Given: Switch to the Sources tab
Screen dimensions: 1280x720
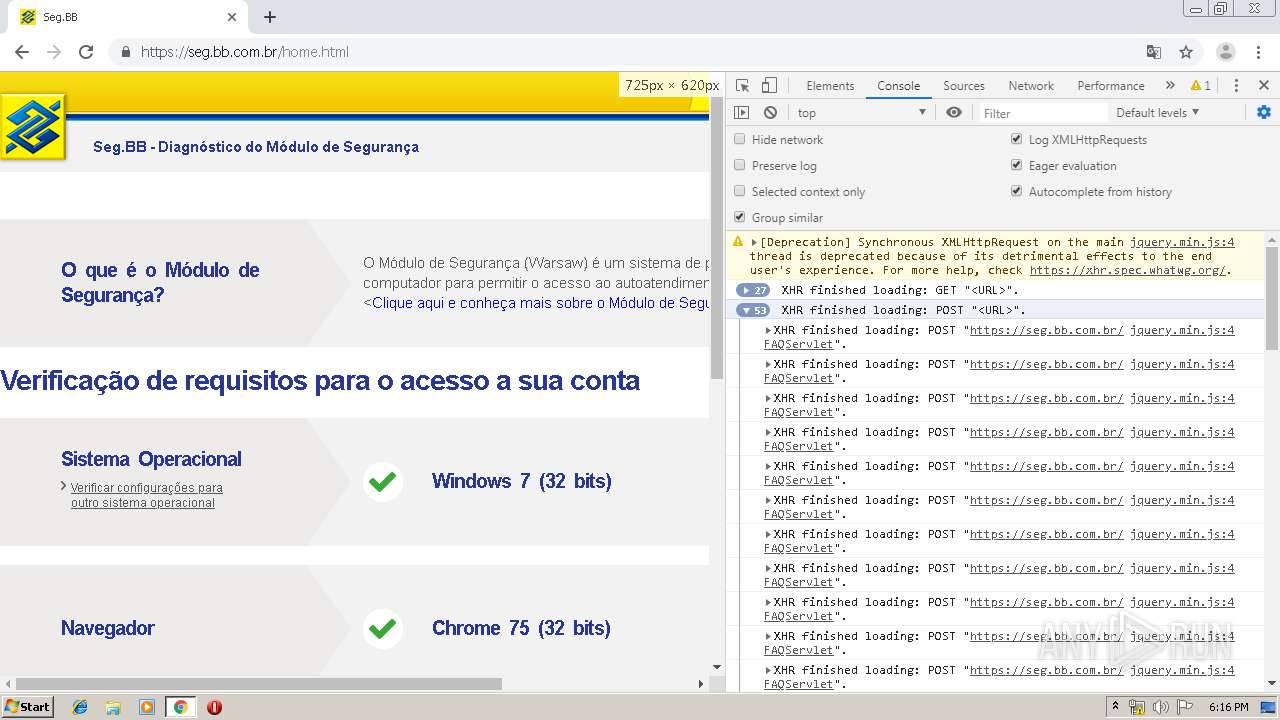Looking at the screenshot, I should (964, 86).
